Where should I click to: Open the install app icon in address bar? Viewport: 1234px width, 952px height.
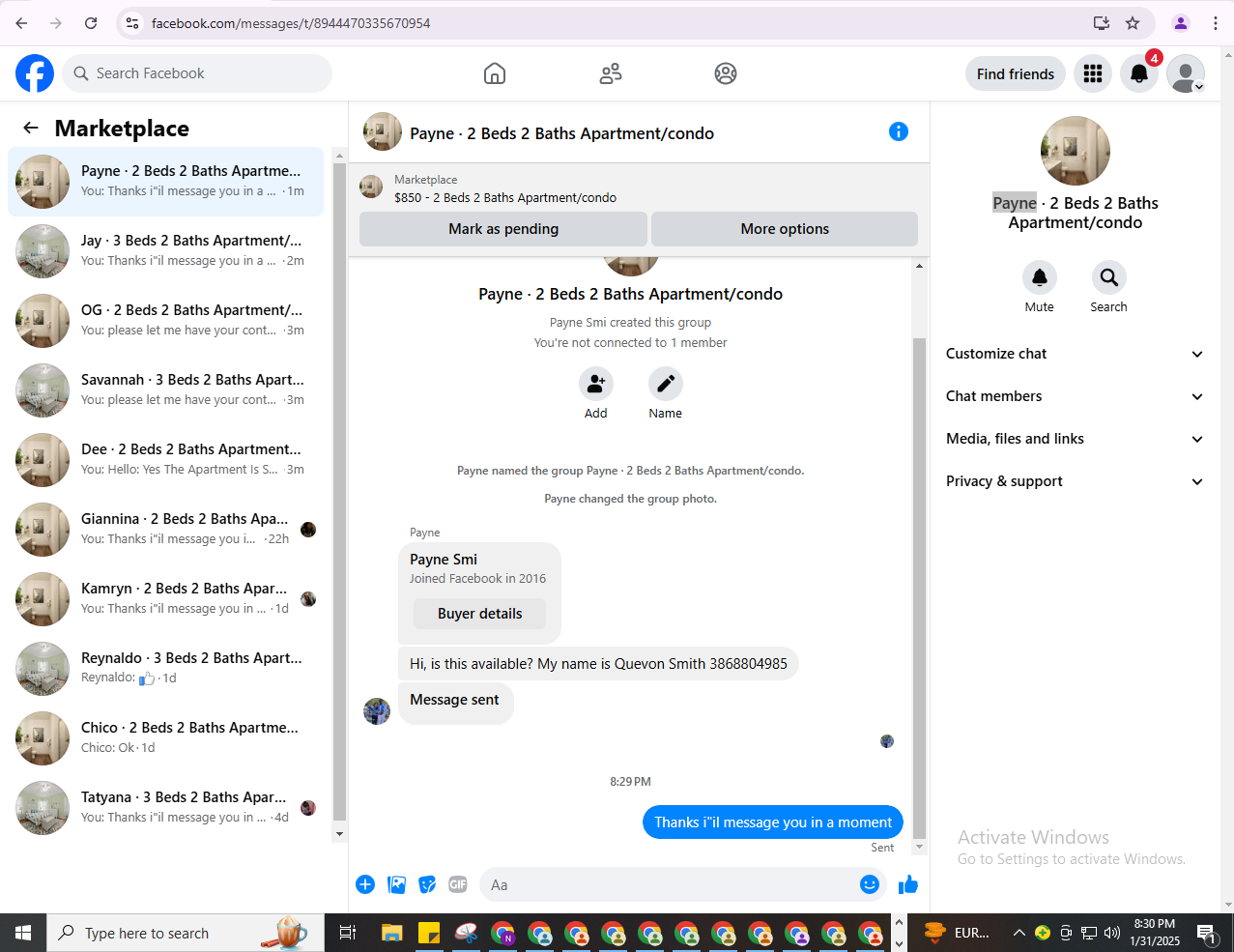[x=1102, y=23]
